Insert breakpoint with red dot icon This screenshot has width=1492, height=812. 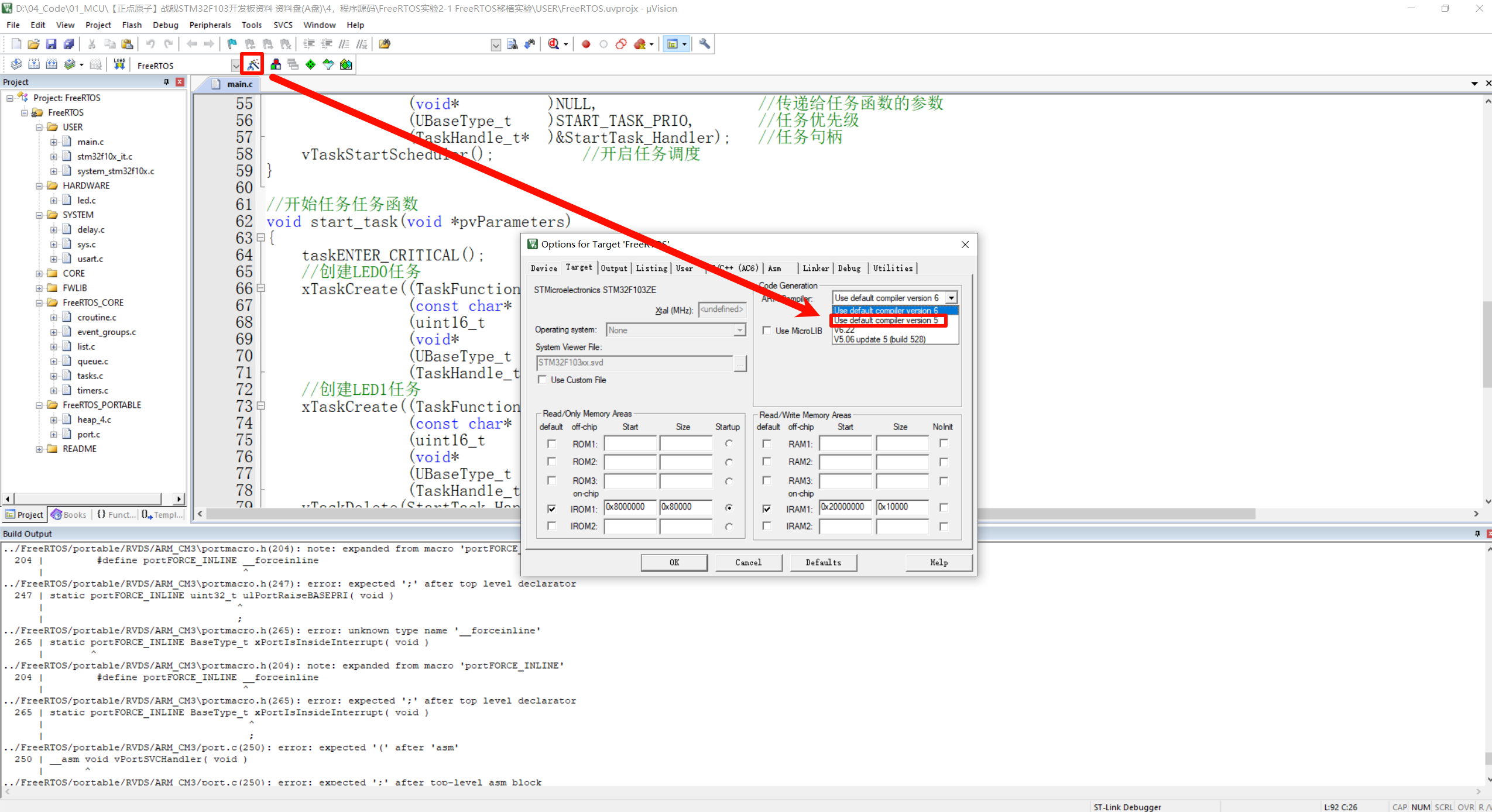click(x=585, y=44)
